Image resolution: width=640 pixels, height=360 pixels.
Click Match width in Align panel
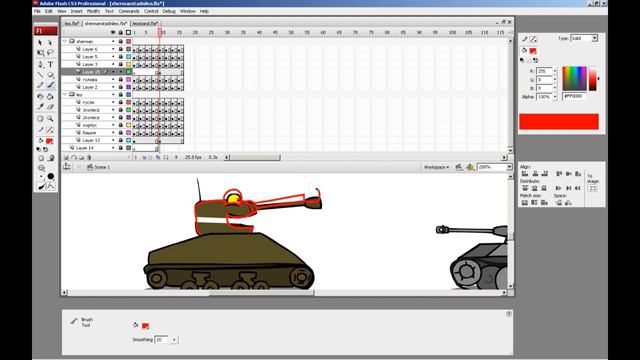tap(525, 202)
